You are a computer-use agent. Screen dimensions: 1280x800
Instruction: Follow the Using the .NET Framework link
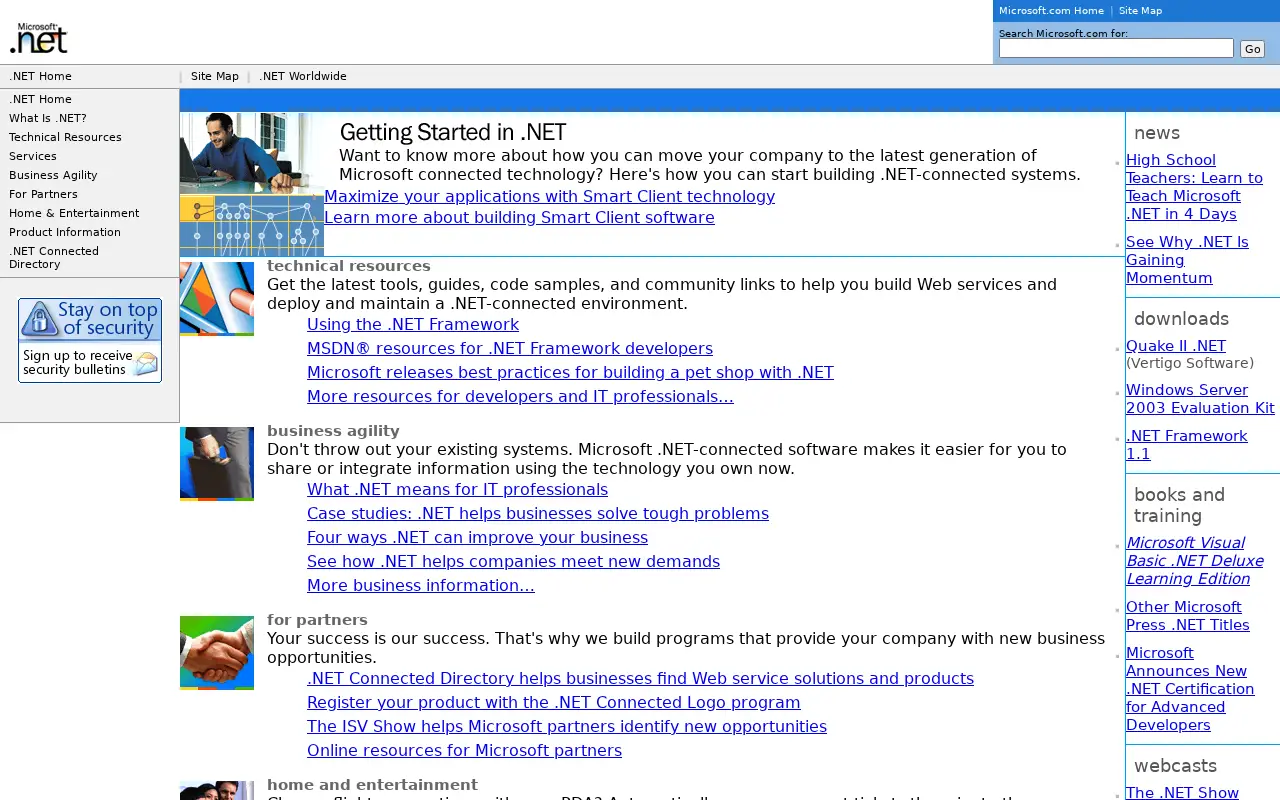[413, 324]
